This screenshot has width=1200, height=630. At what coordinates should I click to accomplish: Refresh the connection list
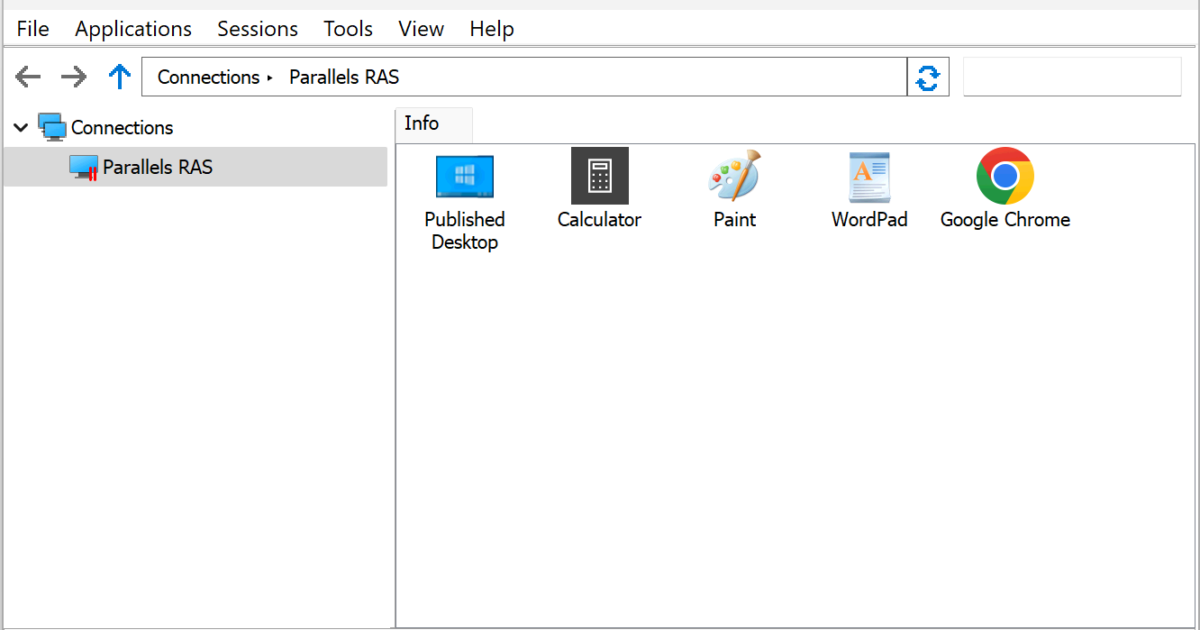pyautogui.click(x=928, y=76)
